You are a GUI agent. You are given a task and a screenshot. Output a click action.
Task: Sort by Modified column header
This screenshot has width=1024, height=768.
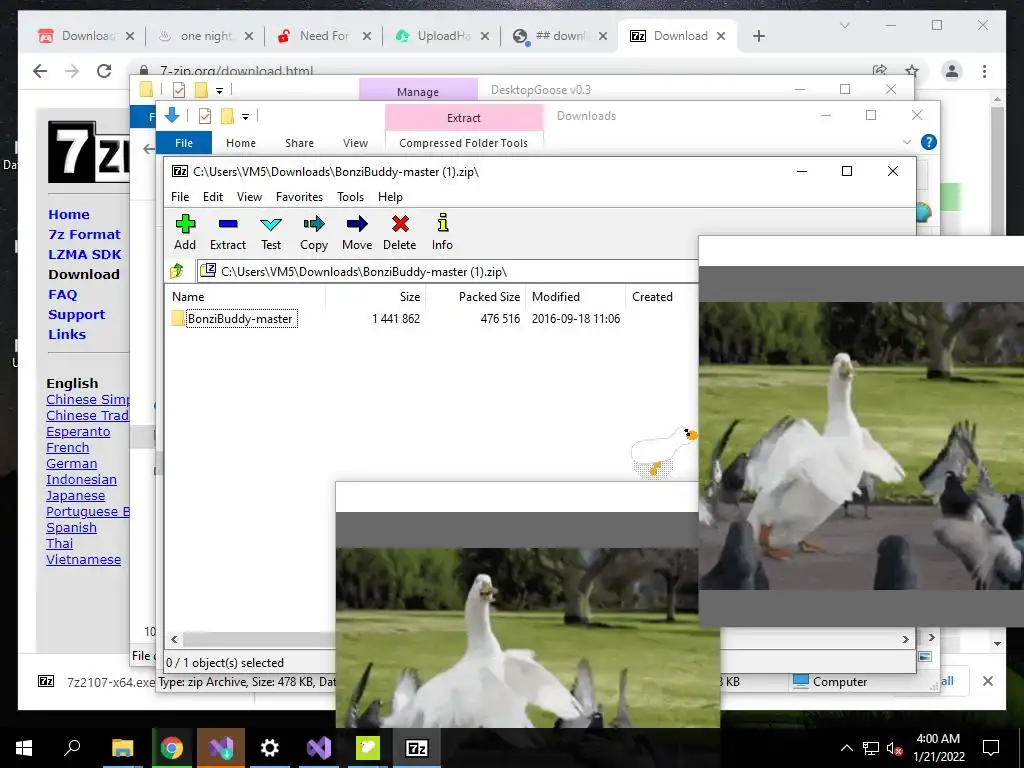[575, 296]
